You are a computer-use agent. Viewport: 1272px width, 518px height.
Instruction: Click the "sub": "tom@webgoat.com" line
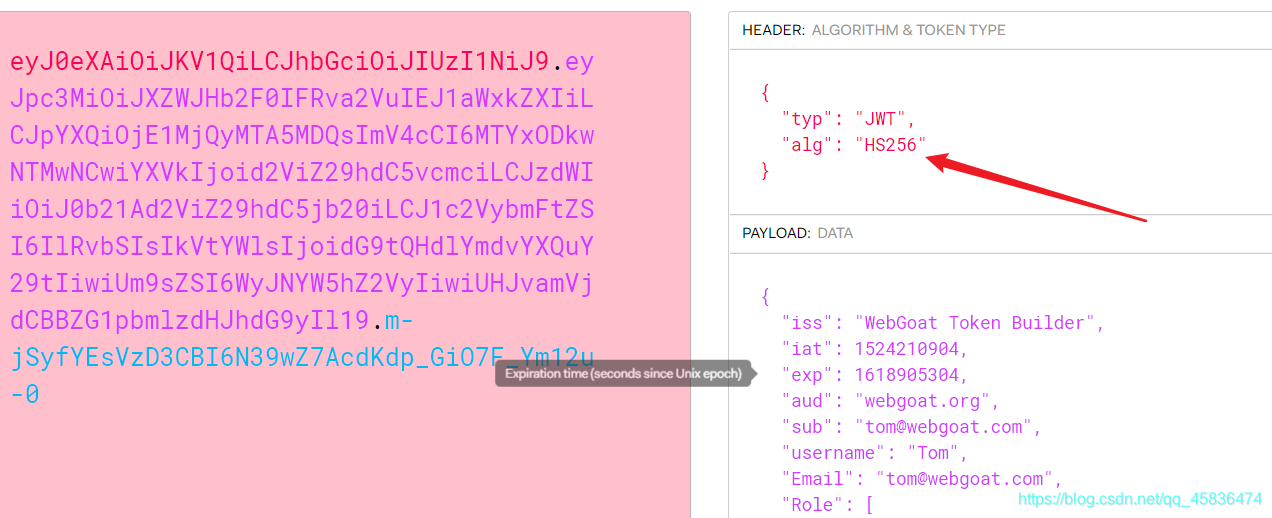pyautogui.click(x=911, y=427)
